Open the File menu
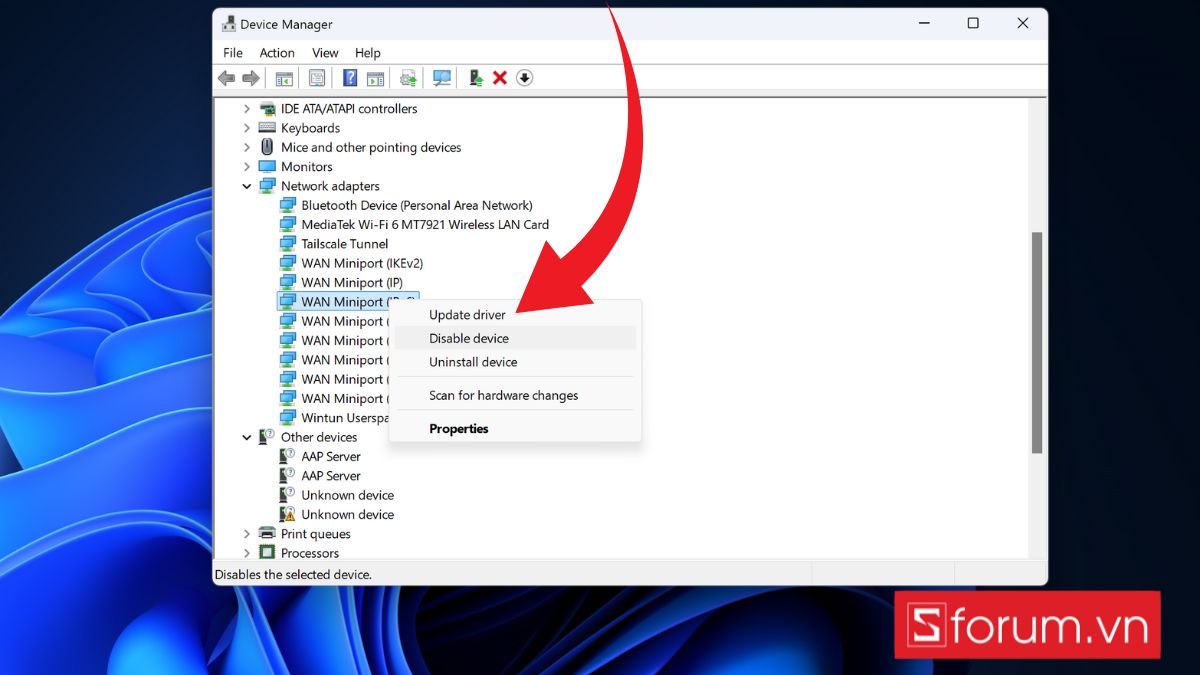This screenshot has height=675, width=1200. pos(233,52)
